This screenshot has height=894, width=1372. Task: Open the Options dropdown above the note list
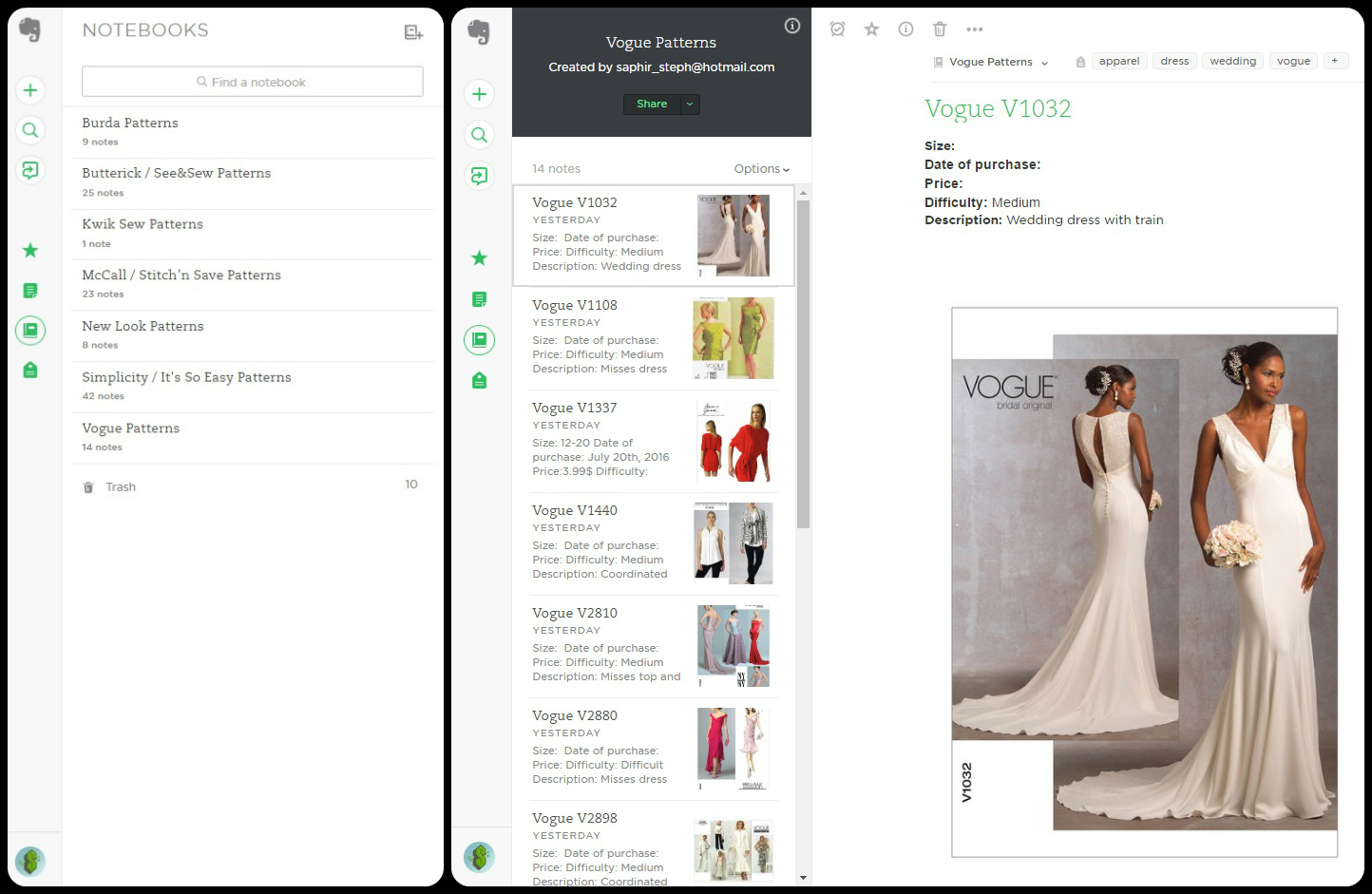point(761,169)
